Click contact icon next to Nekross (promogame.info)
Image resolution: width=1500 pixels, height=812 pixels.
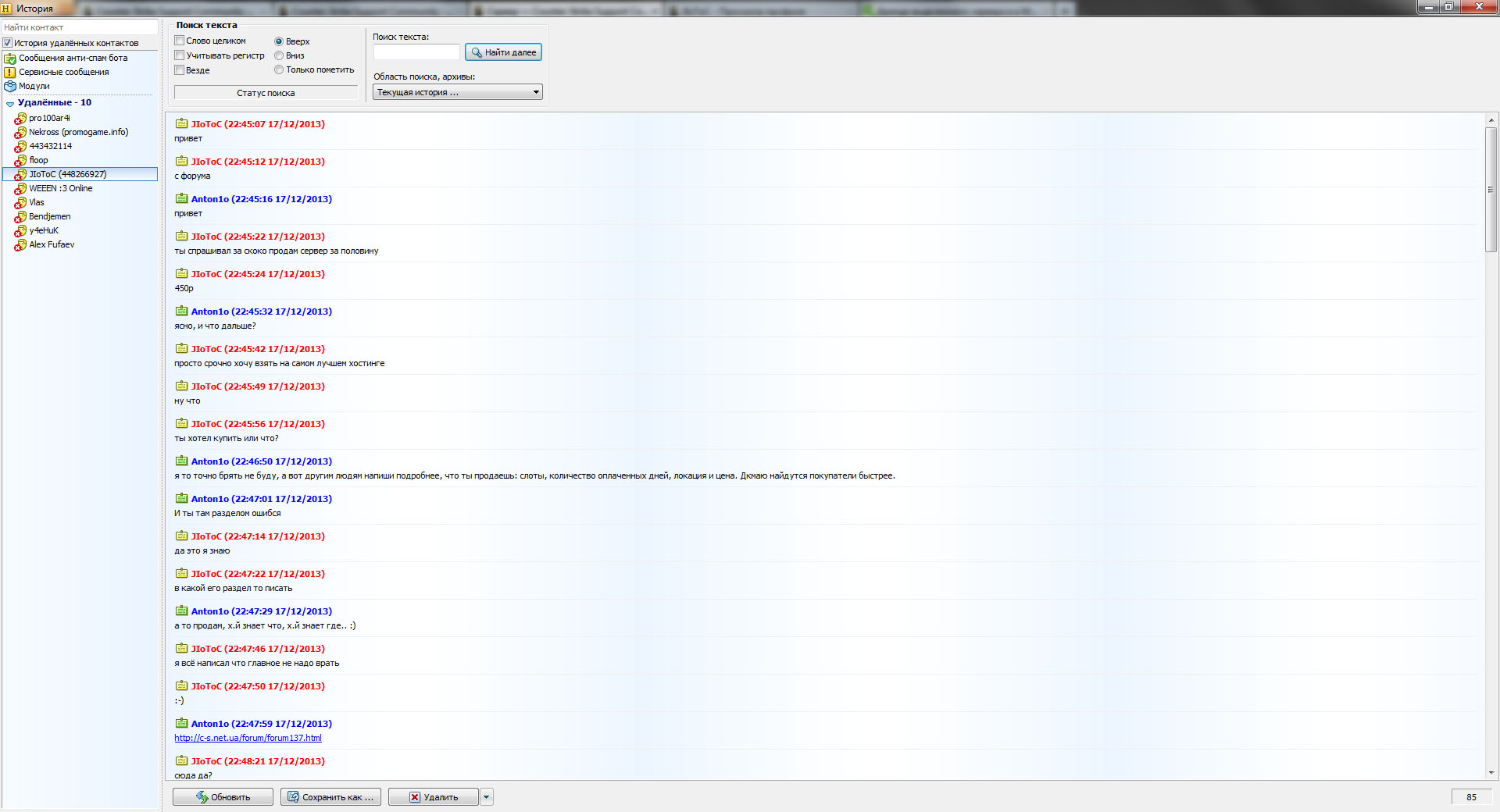click(x=20, y=133)
